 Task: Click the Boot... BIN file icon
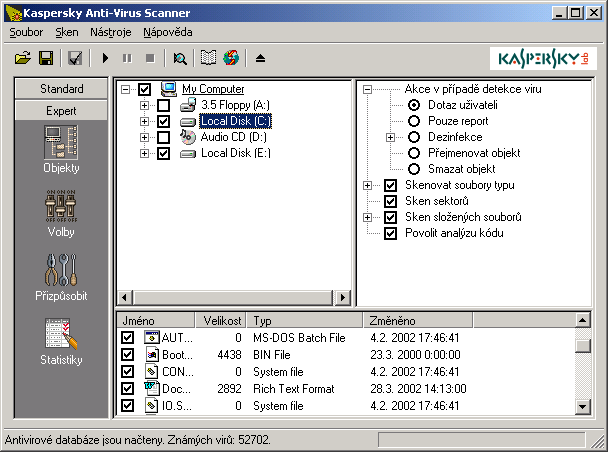tap(152, 355)
